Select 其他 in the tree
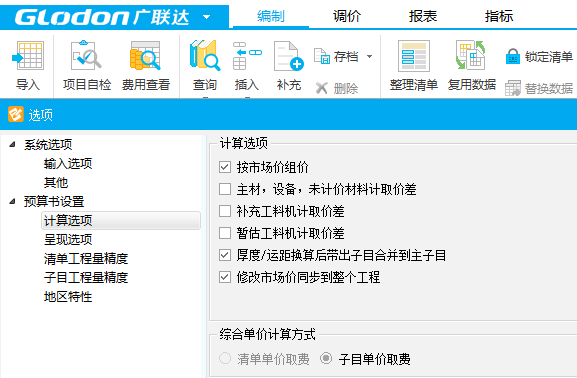The width and height of the screenshot is (577, 378). click(56, 182)
